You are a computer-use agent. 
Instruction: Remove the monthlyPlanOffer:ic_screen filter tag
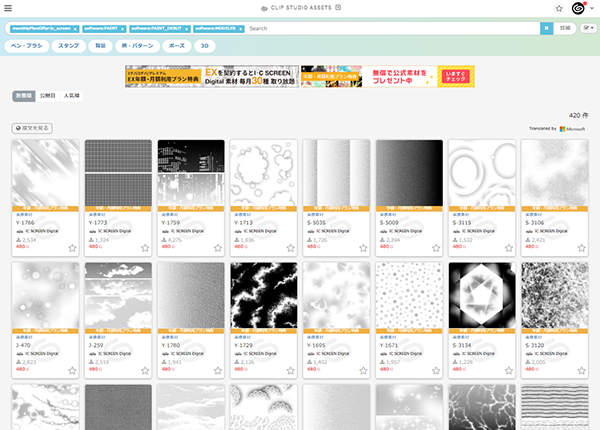pyautogui.click(x=75, y=29)
